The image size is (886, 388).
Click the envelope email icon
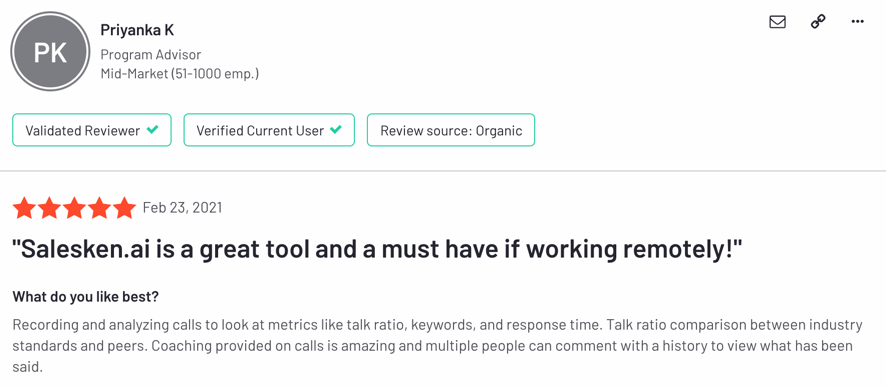click(x=778, y=22)
